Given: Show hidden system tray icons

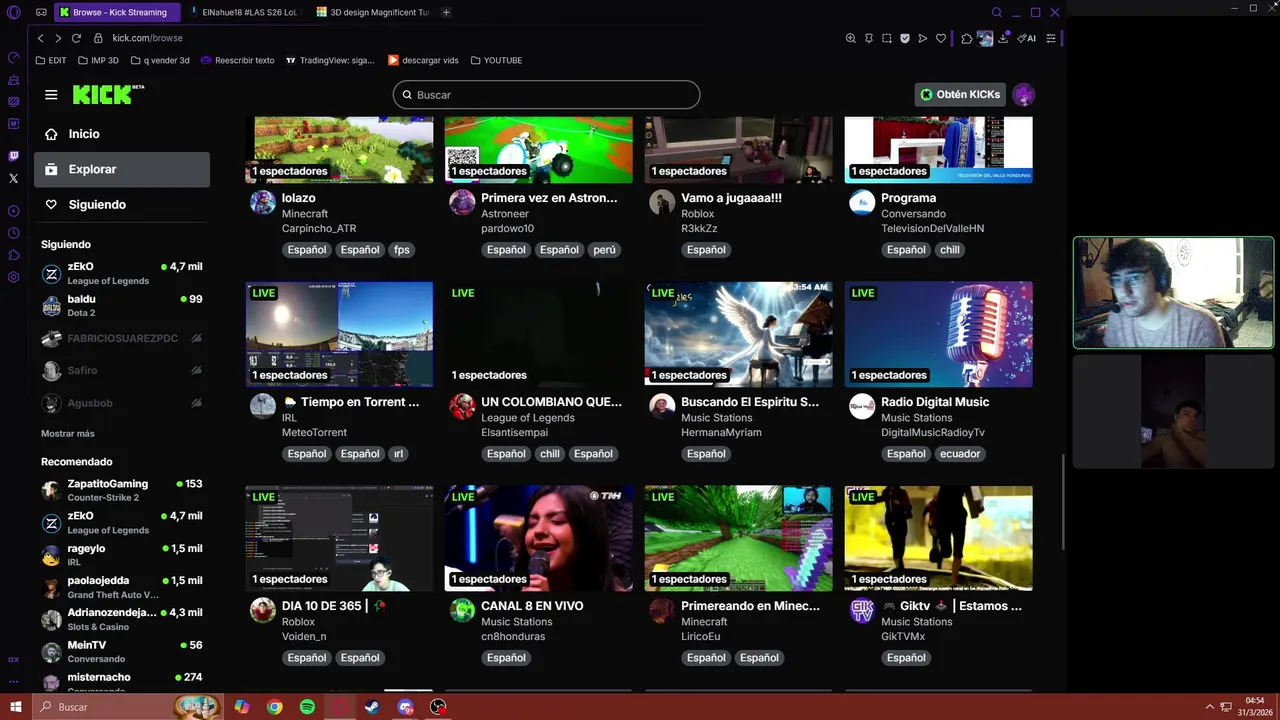Looking at the screenshot, I should (1210, 707).
